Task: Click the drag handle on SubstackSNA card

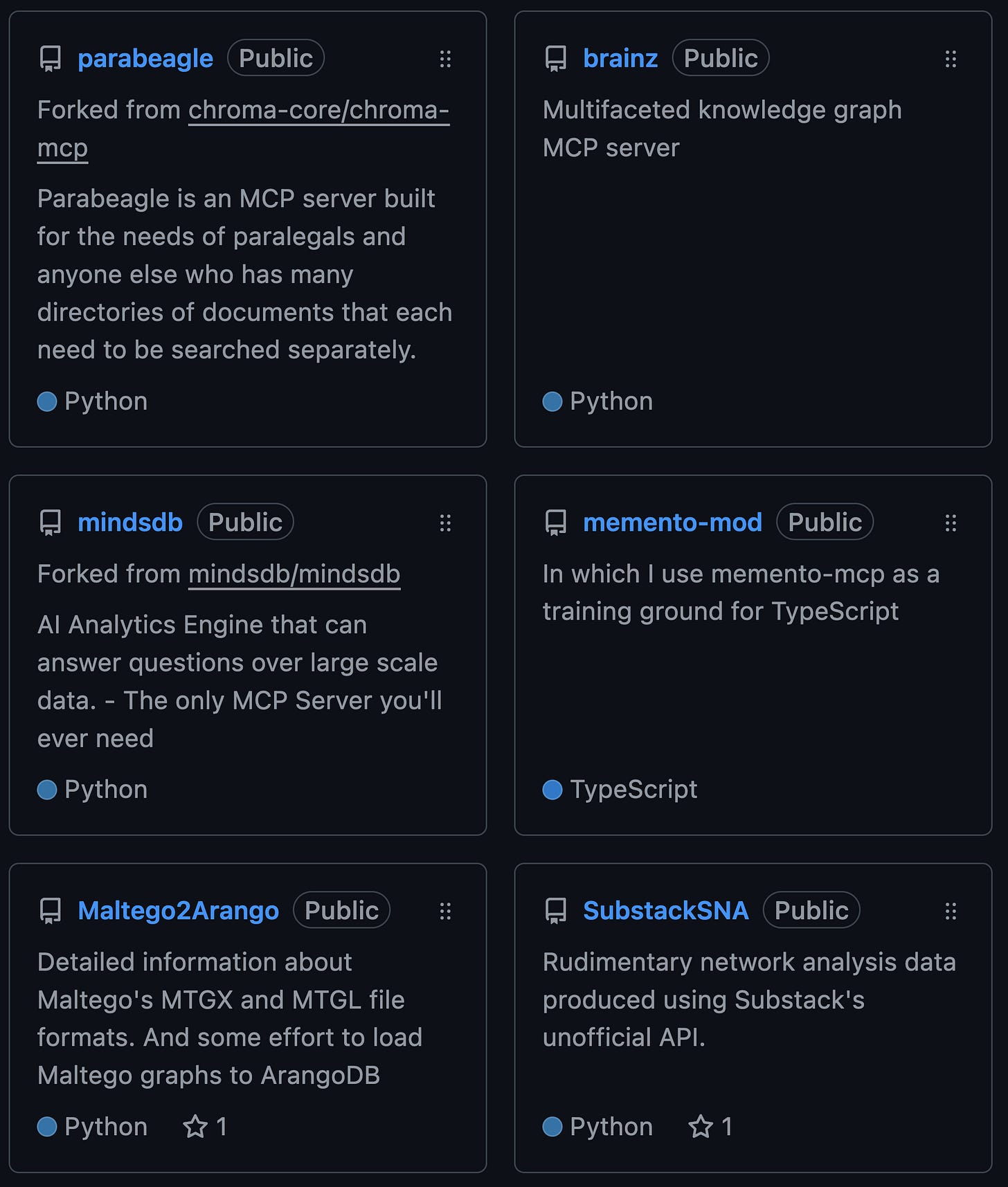Action: [x=951, y=911]
